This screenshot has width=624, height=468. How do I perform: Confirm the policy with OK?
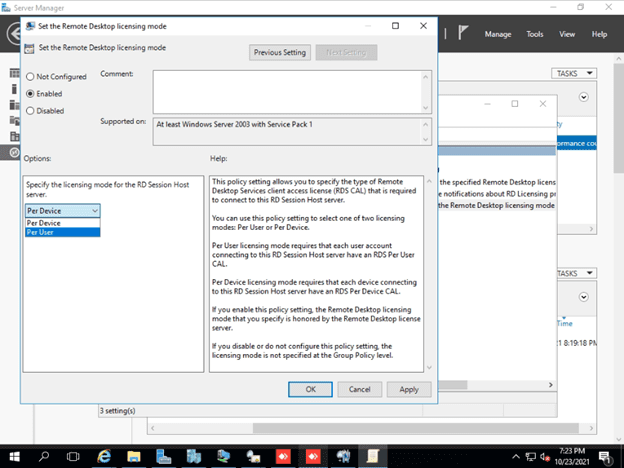pyautogui.click(x=310, y=389)
